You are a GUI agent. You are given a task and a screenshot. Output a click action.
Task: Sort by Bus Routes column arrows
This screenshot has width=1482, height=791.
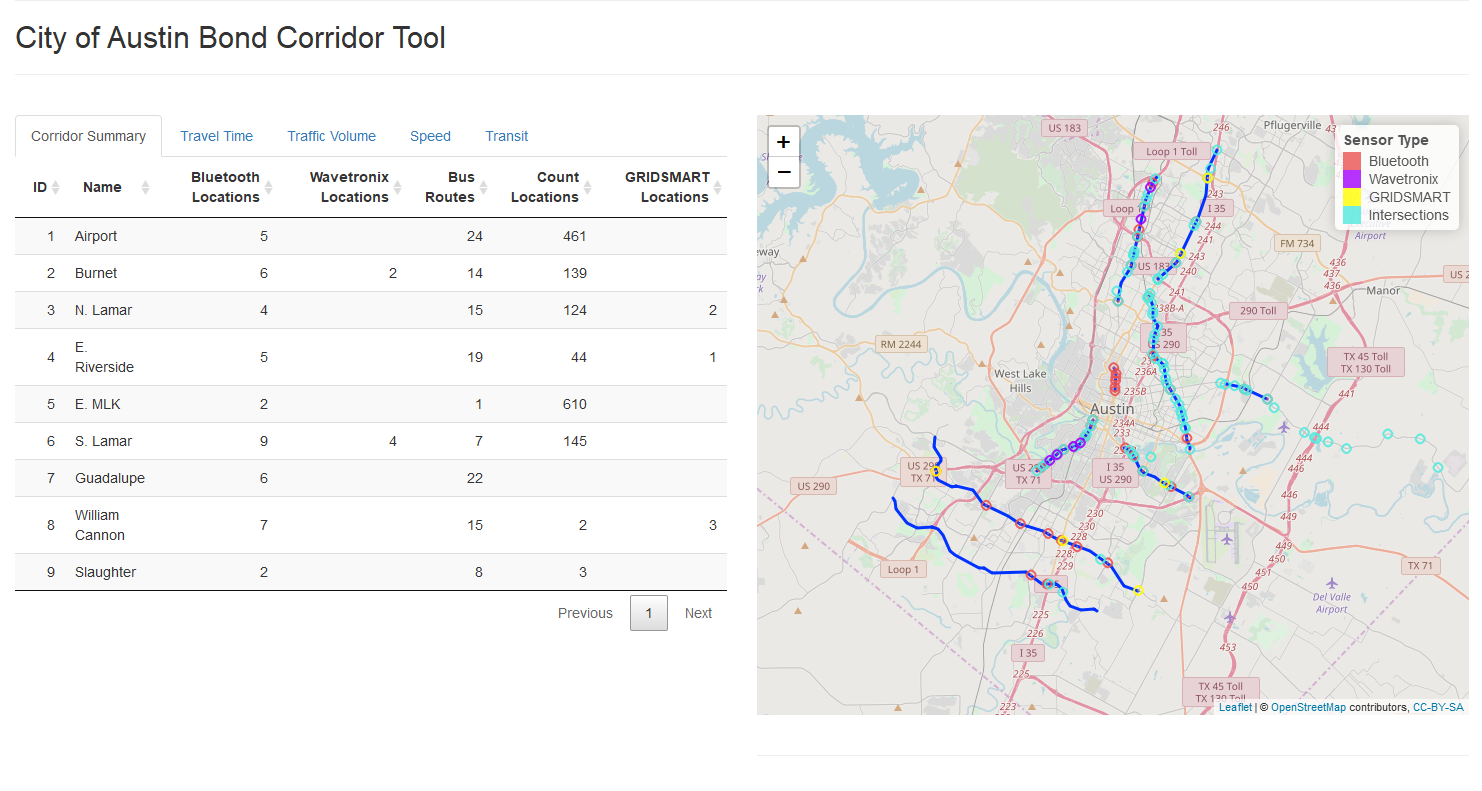[x=483, y=187]
